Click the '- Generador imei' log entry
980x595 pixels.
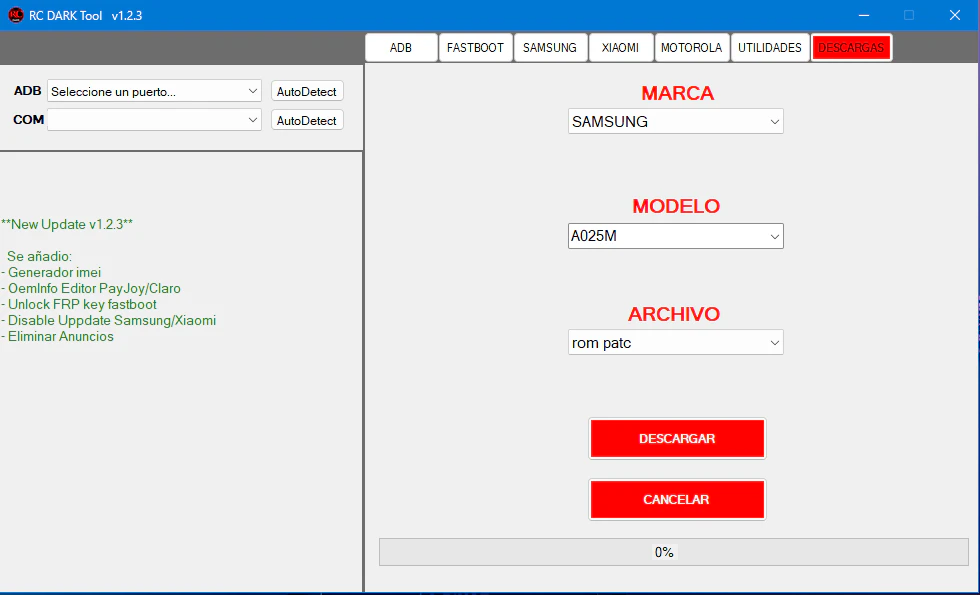coord(51,272)
